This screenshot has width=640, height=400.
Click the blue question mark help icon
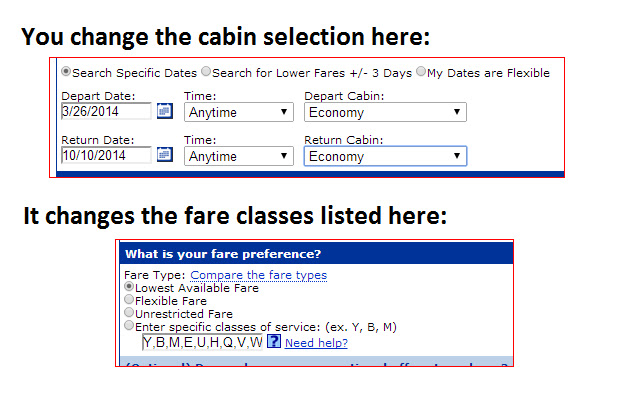click(x=274, y=343)
